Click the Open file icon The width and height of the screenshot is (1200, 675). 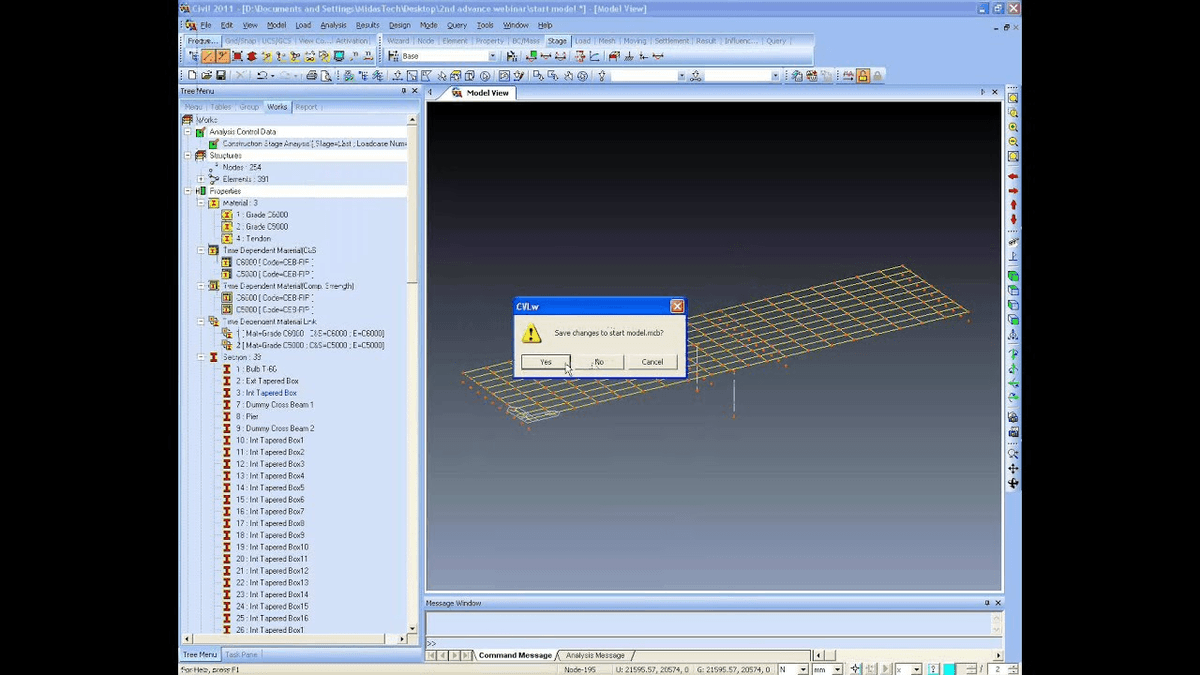pos(206,75)
